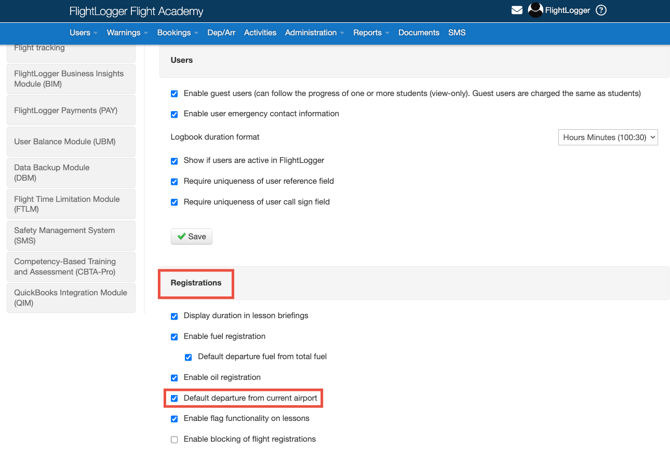
Task: Uncheck Enable oil registration
Action: (x=174, y=378)
